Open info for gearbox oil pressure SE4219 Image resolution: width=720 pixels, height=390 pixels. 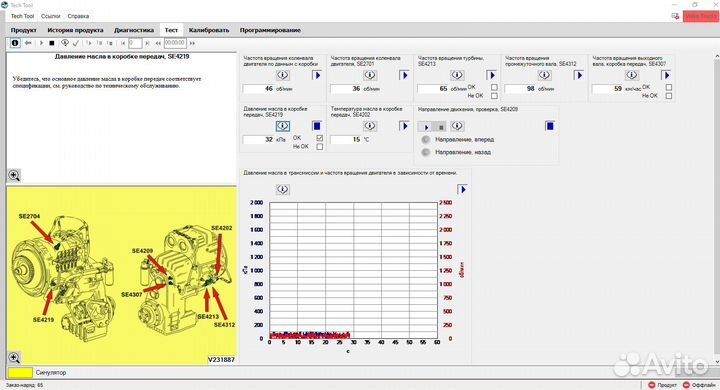click(x=282, y=125)
